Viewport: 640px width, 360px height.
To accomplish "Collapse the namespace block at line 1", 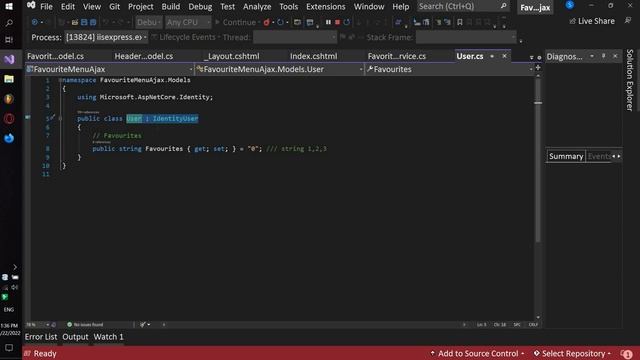I will tap(60, 80).
